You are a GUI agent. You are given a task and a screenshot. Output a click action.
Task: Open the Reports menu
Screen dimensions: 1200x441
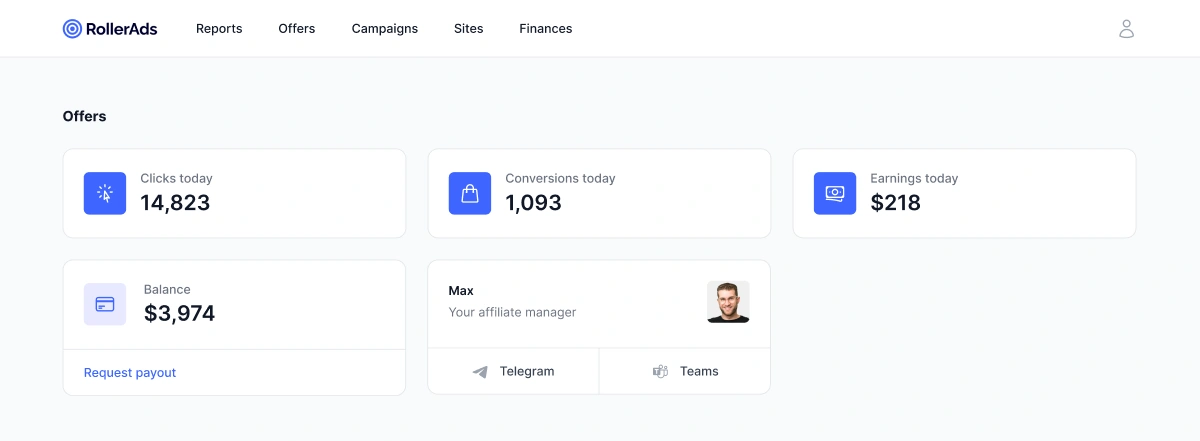[x=219, y=29]
